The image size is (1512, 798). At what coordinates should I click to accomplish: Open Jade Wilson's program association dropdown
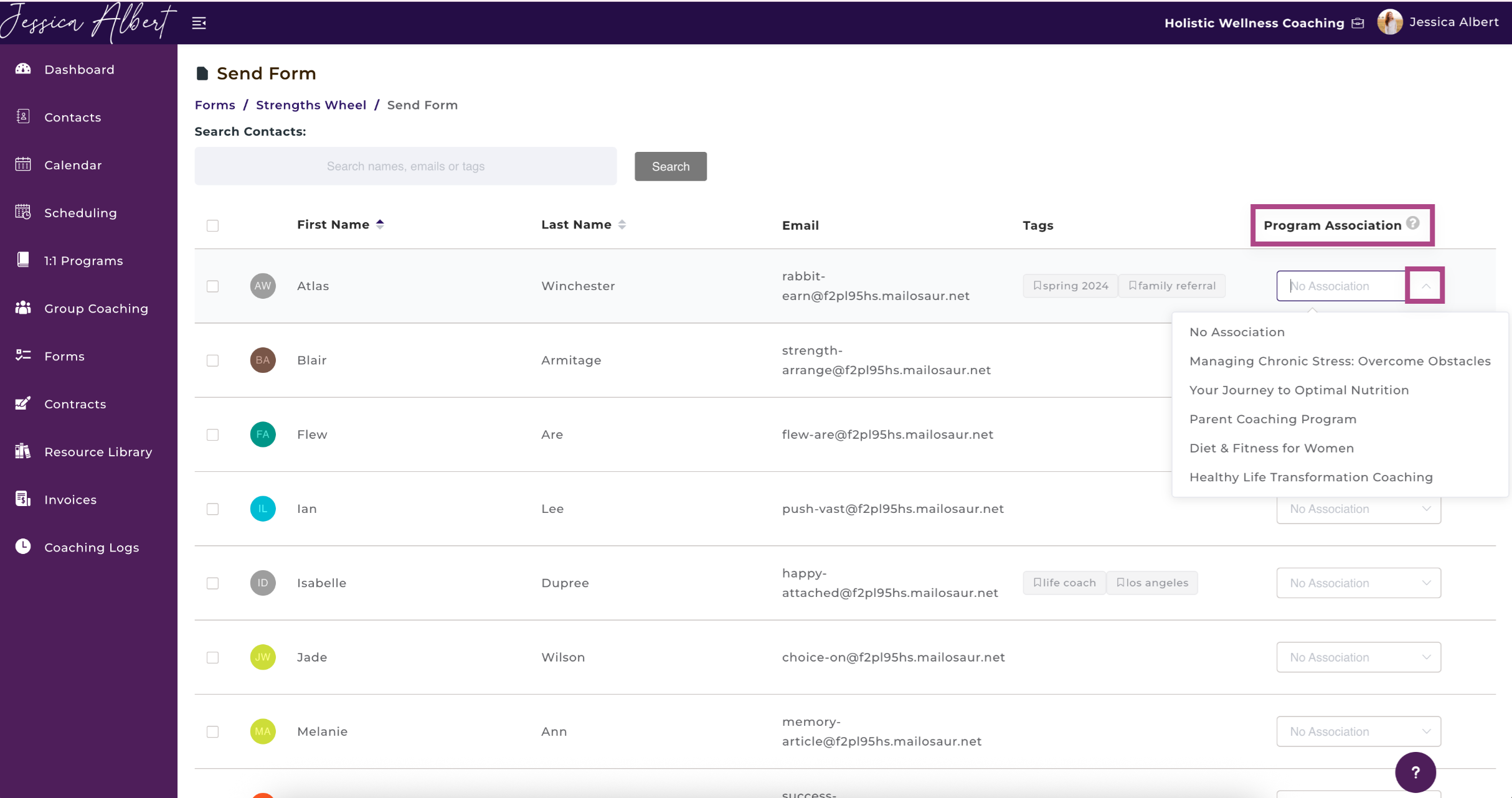(x=1358, y=657)
